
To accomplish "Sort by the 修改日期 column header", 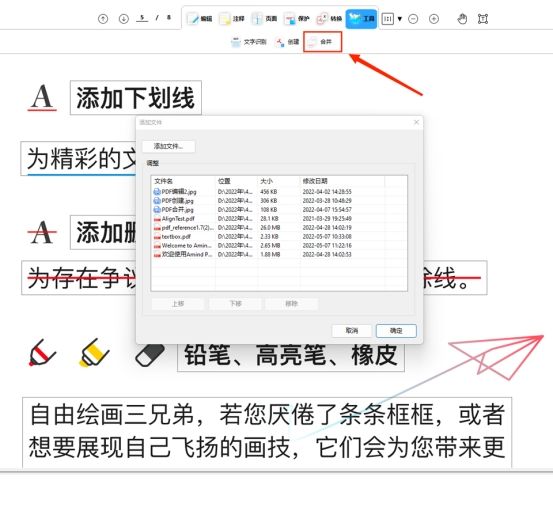I will coord(342,181).
